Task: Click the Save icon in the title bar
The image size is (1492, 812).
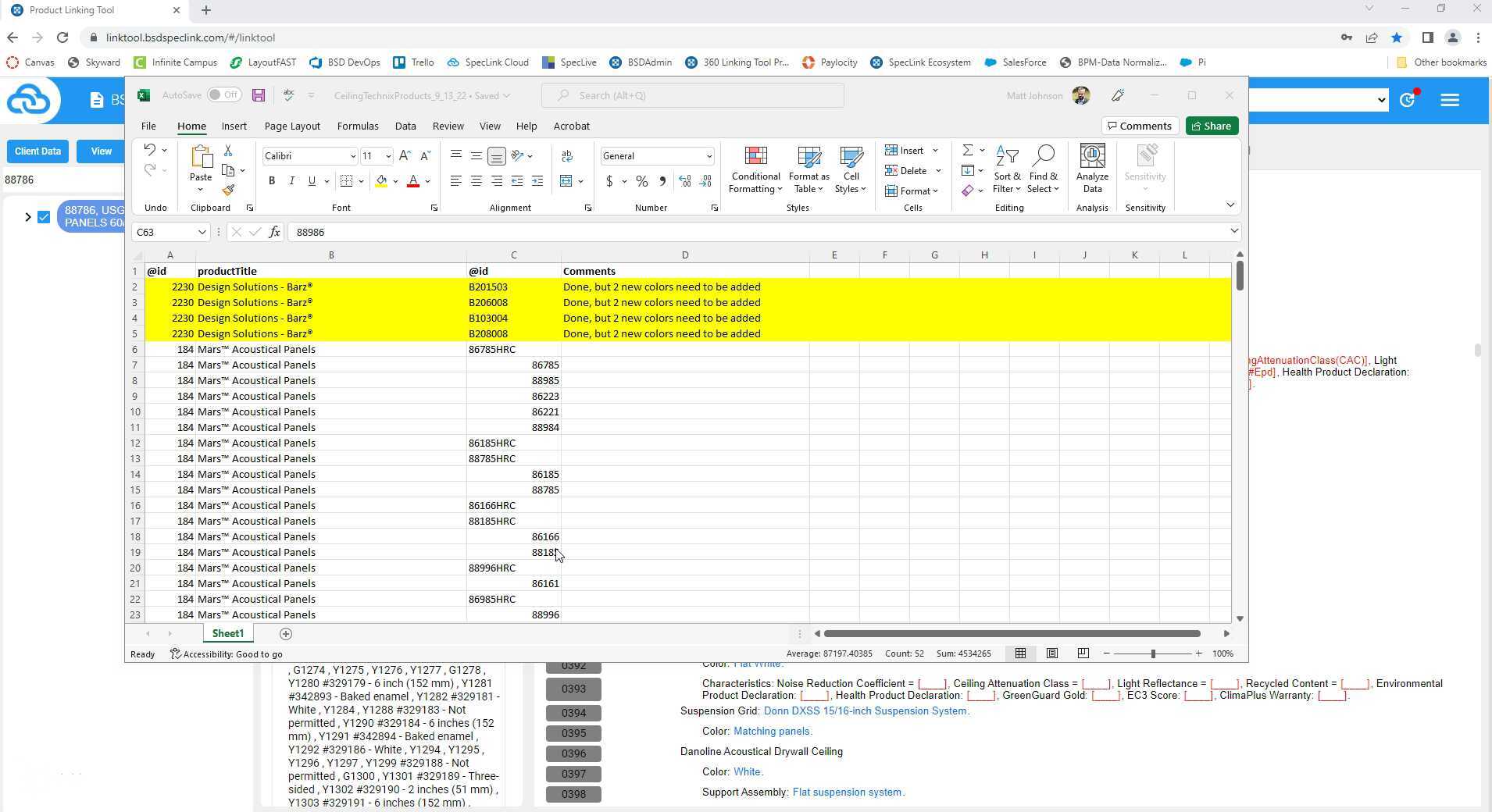Action: click(x=259, y=96)
